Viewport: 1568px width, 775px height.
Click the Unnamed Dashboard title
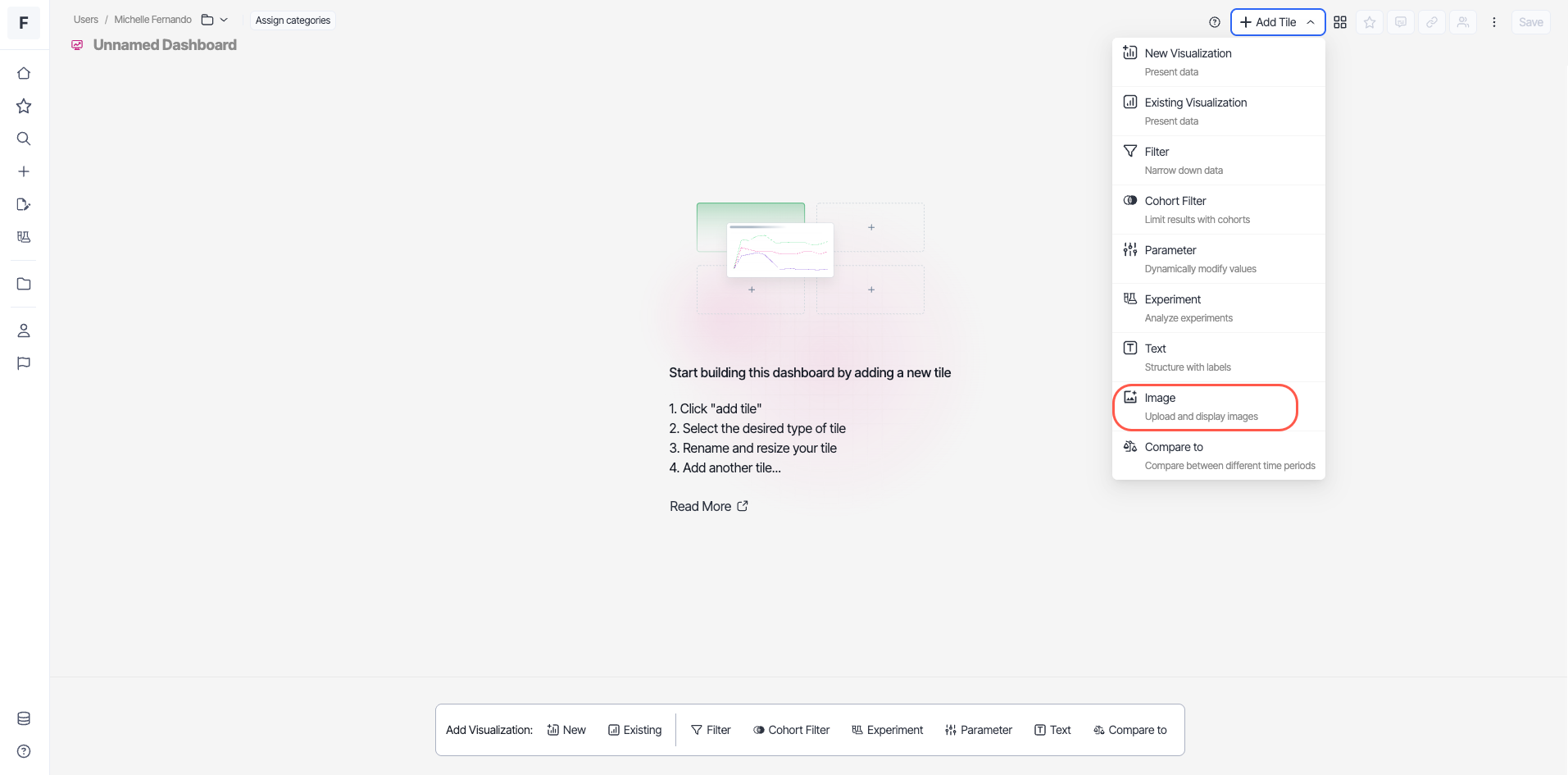click(165, 45)
